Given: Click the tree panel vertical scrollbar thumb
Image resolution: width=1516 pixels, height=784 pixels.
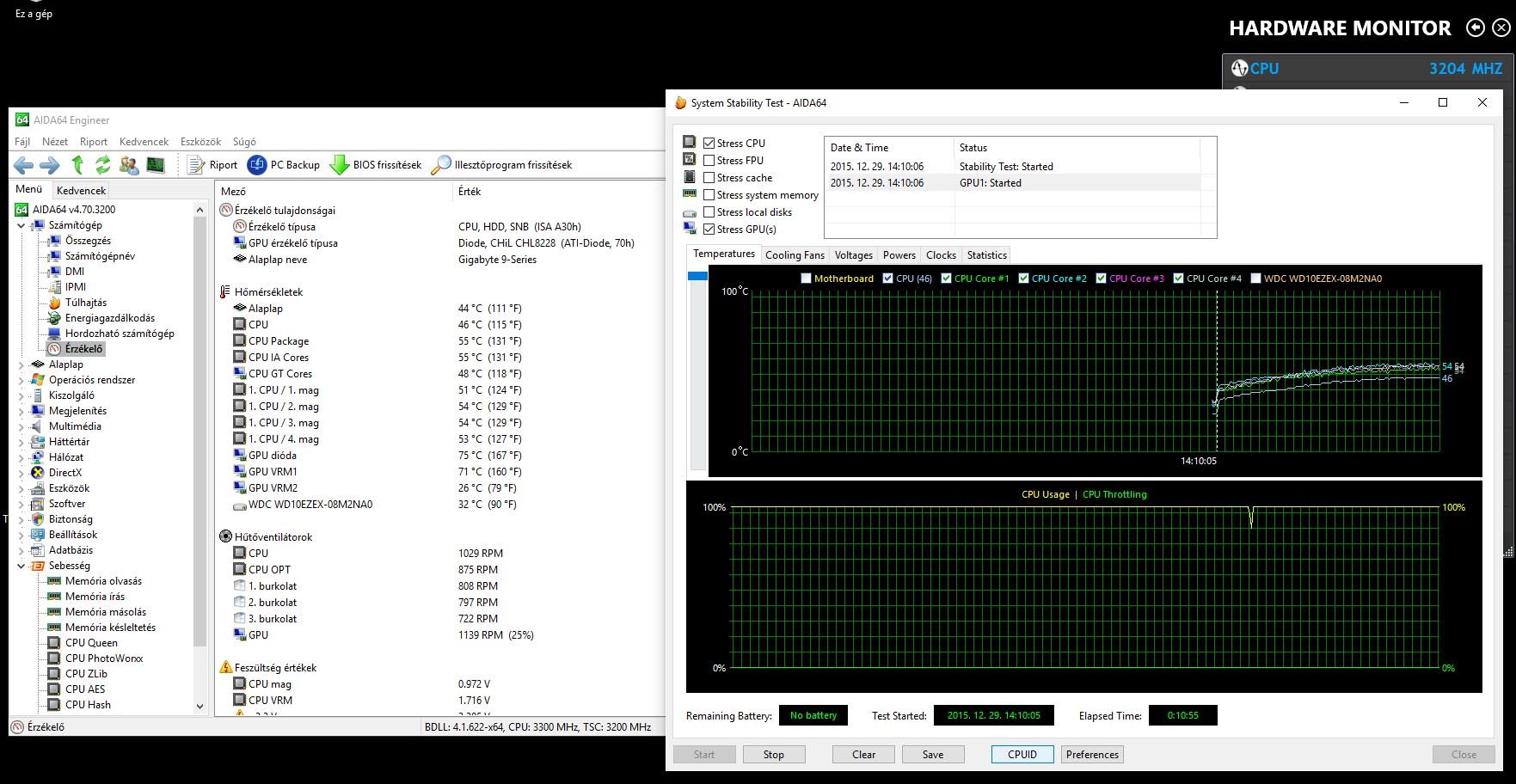Looking at the screenshot, I should [200, 430].
